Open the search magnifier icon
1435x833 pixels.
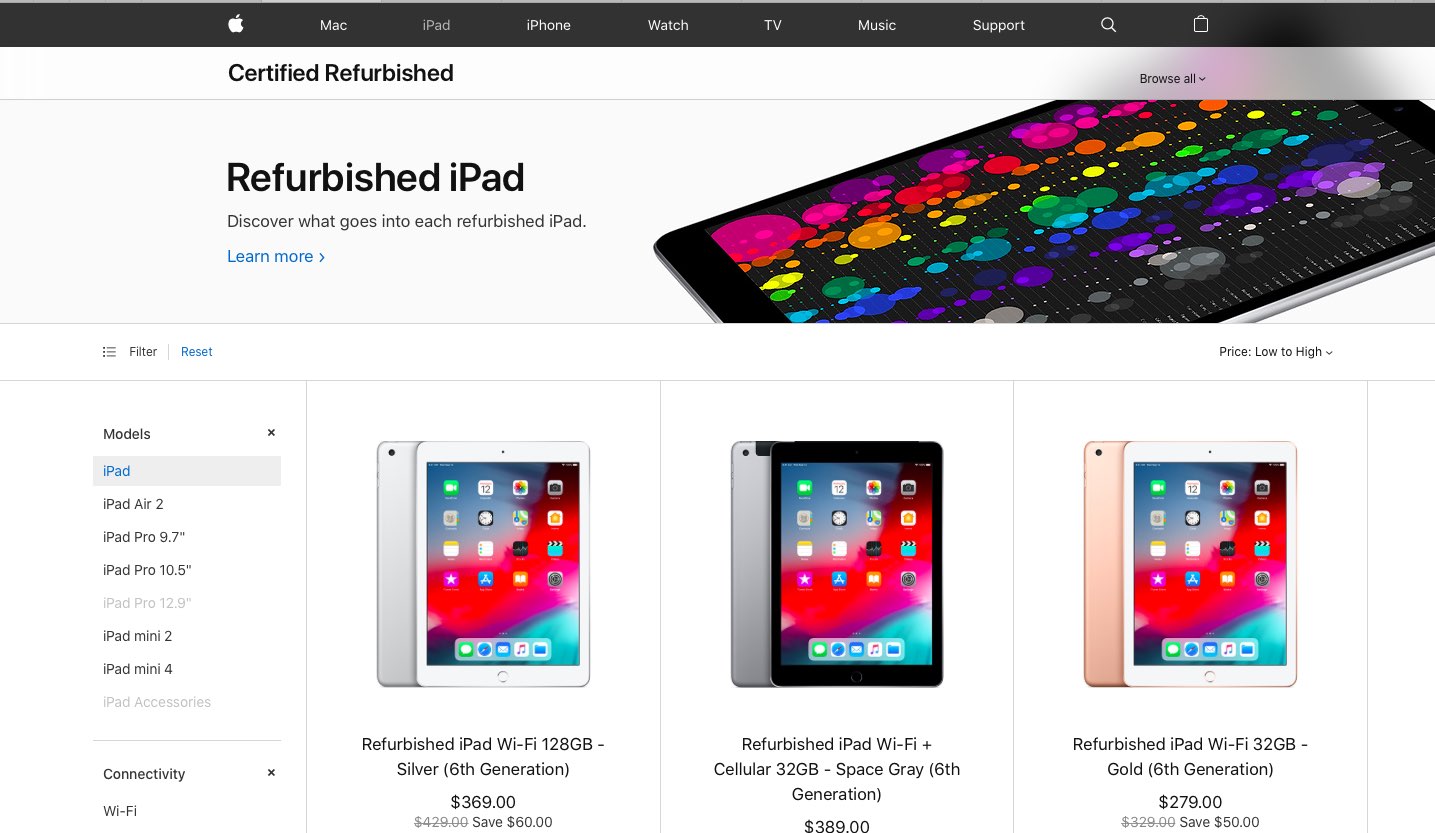(x=1108, y=25)
